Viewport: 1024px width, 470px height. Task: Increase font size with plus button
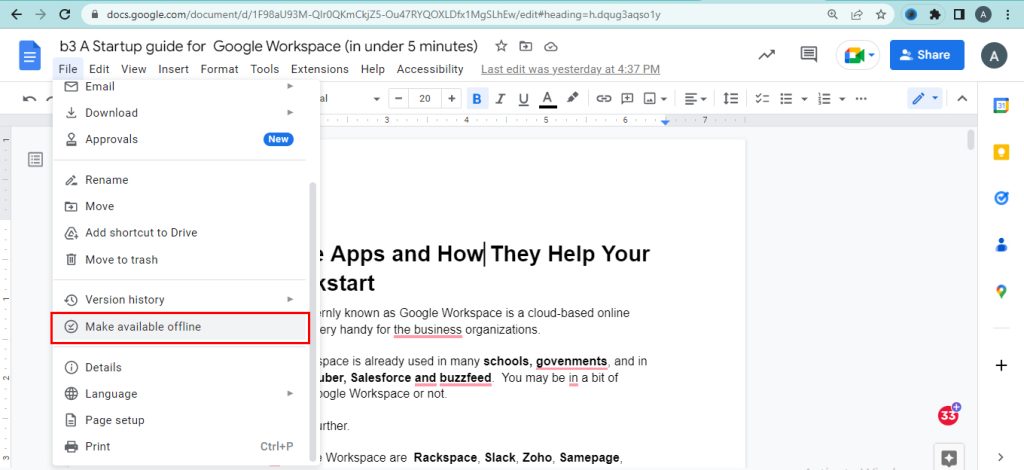451,99
